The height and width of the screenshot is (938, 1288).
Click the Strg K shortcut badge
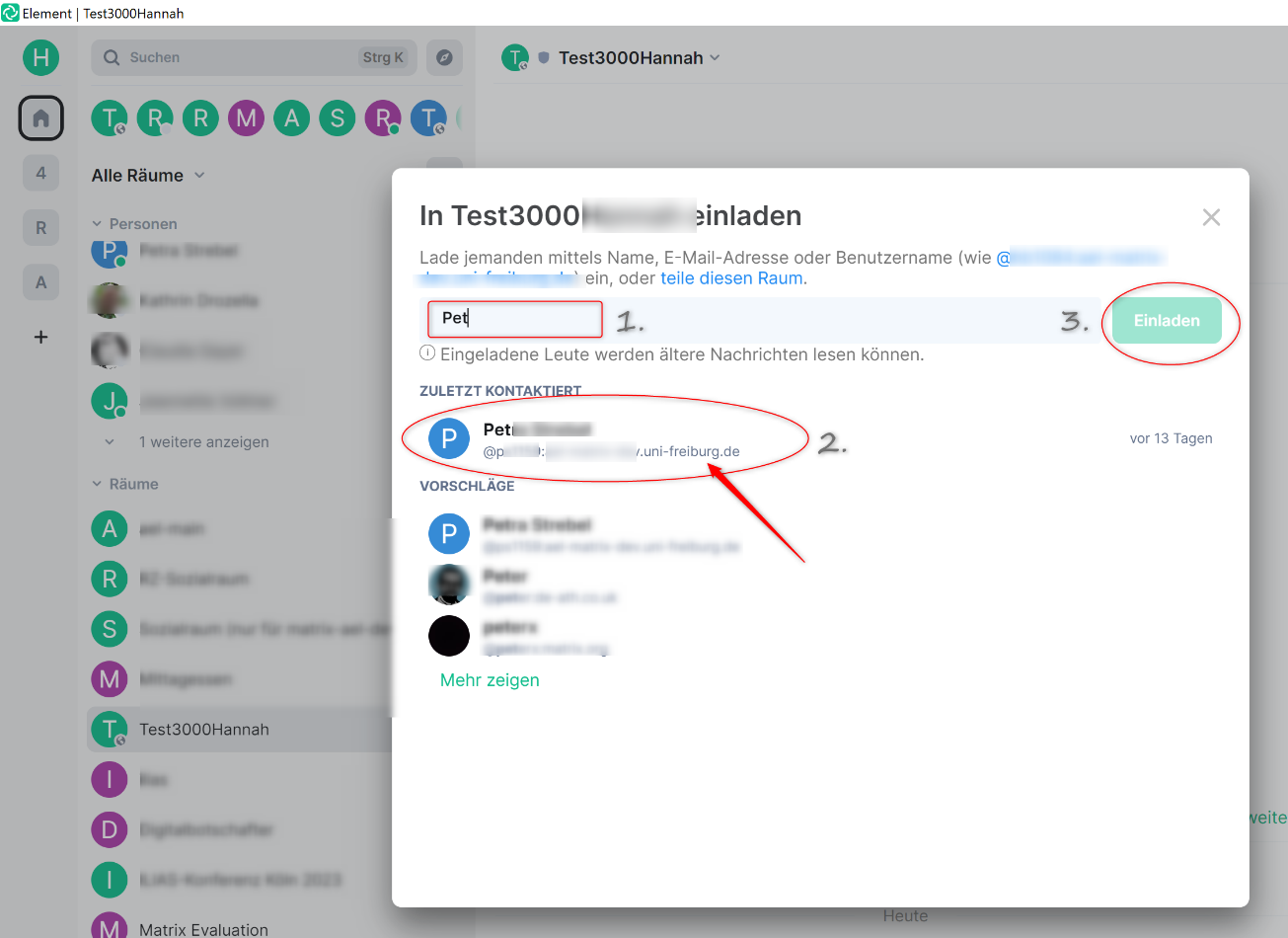click(383, 57)
